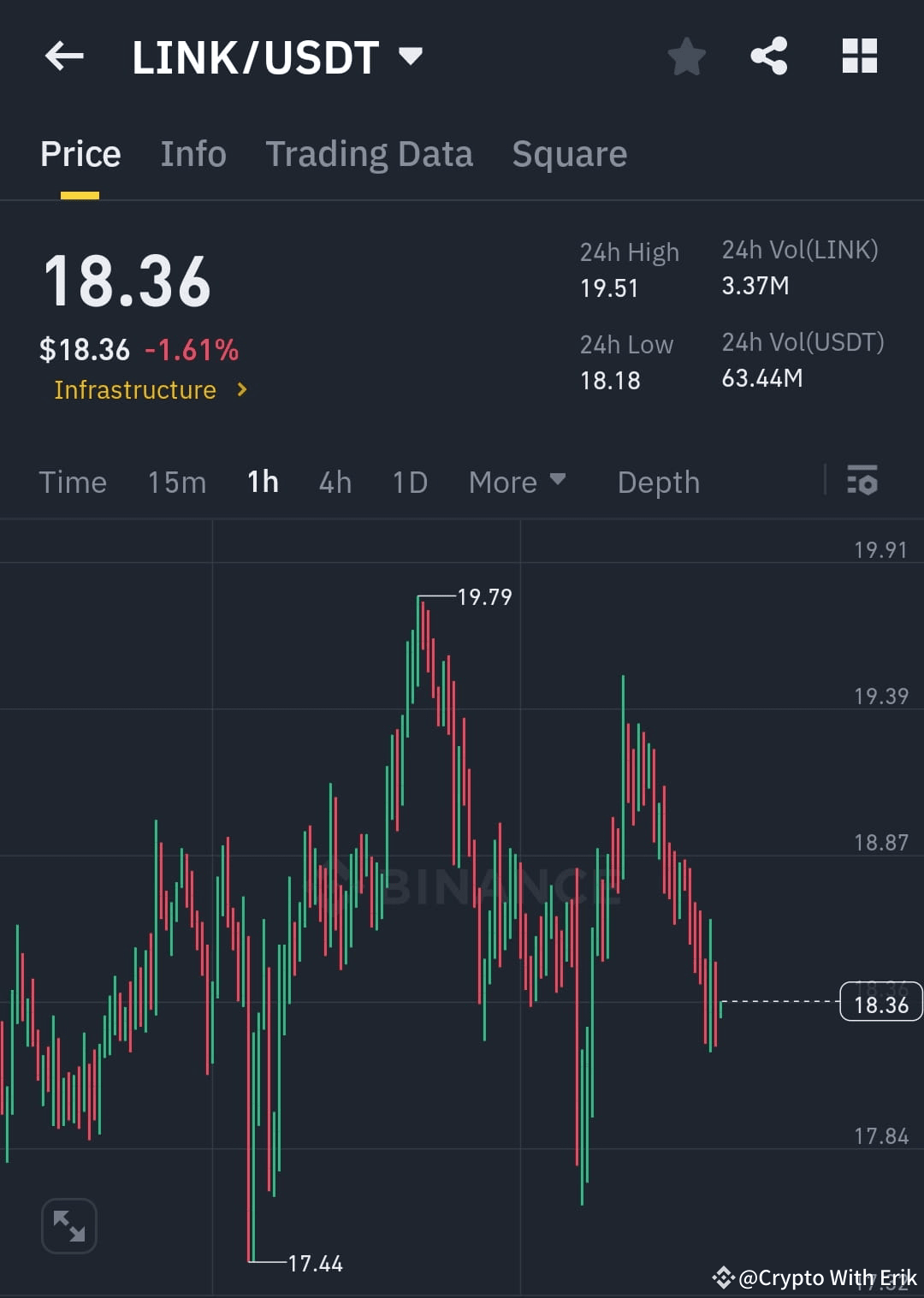Open the Square tab
Image resolution: width=924 pixels, height=1298 pixels.
click(x=569, y=153)
